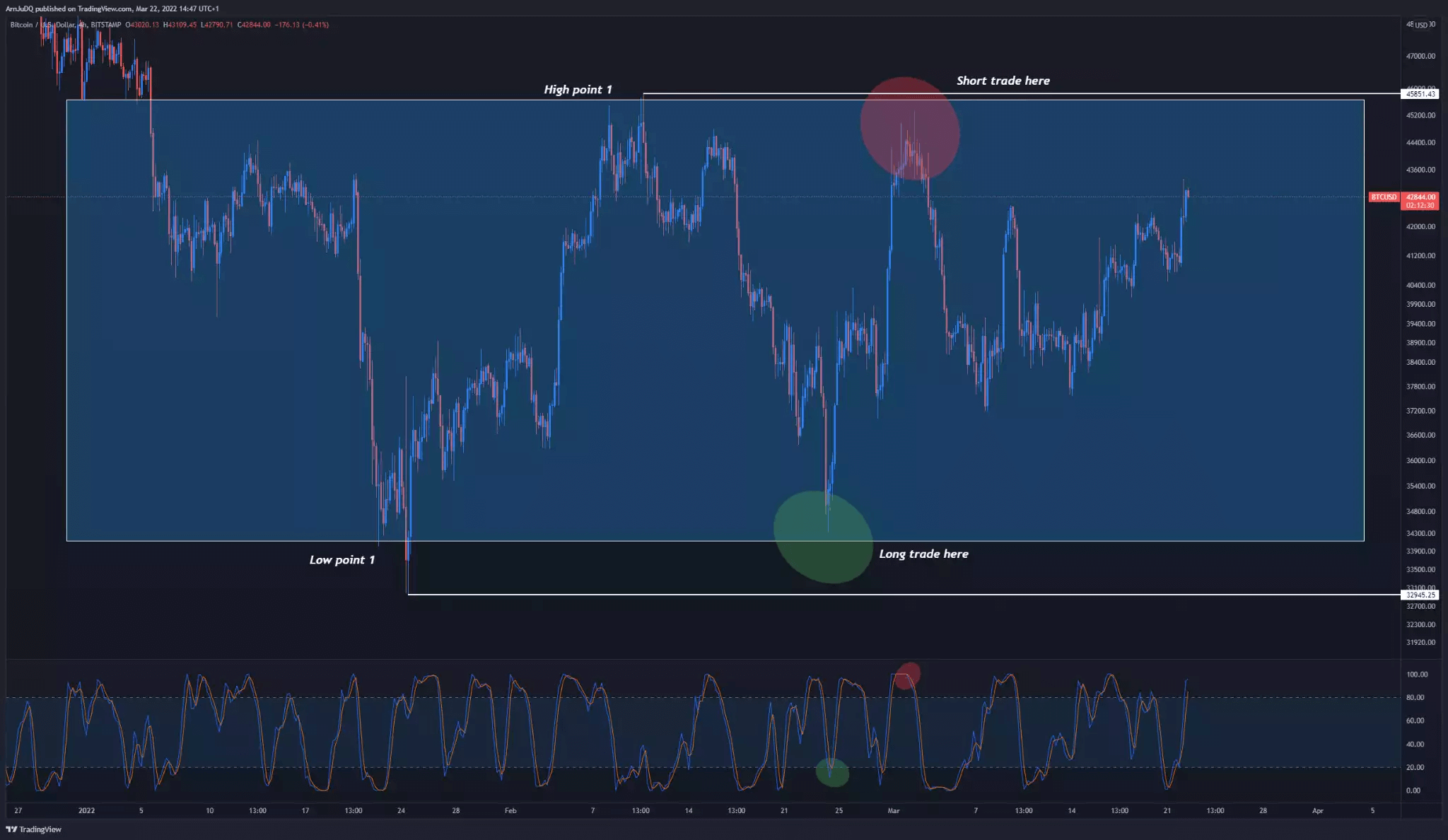Click the 'Short trade here' text annotation

point(1003,81)
